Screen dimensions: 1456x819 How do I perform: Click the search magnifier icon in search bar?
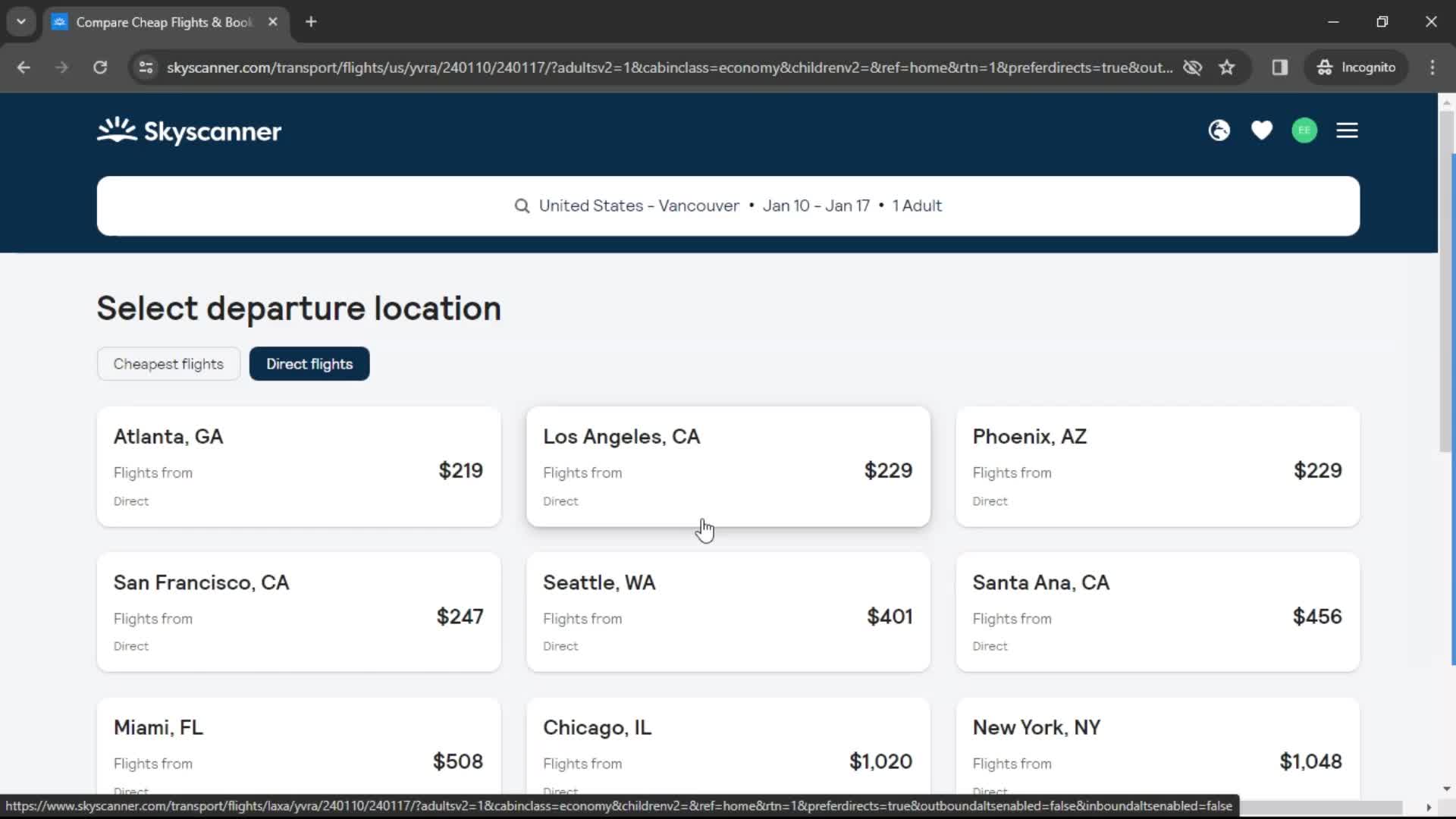click(x=522, y=206)
